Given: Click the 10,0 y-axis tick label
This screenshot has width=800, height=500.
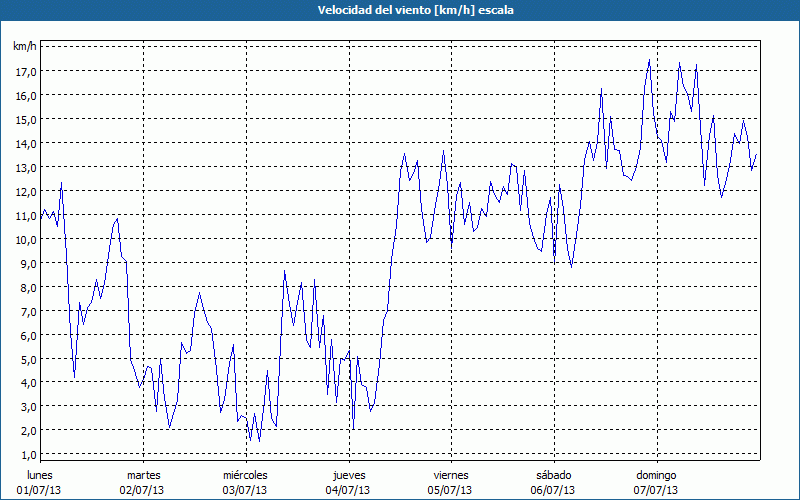Looking at the screenshot, I should click(25, 240).
